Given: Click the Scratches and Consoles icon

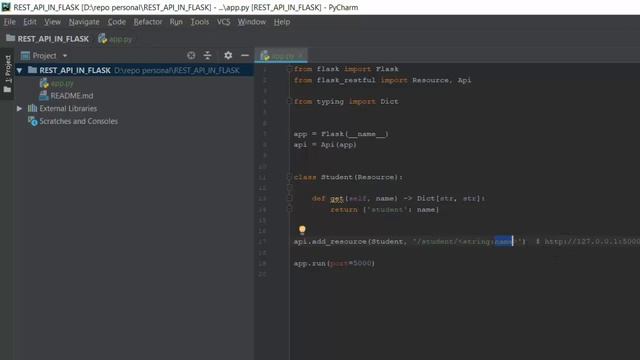Looking at the screenshot, I should (32, 121).
